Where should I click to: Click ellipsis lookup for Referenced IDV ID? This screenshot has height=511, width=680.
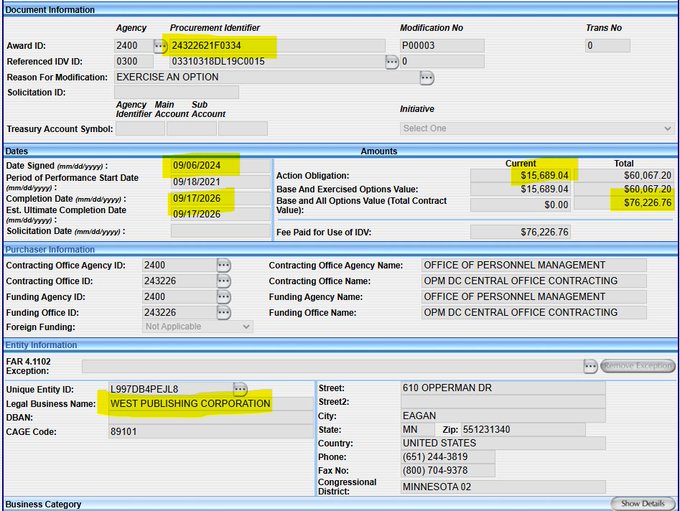click(x=392, y=62)
